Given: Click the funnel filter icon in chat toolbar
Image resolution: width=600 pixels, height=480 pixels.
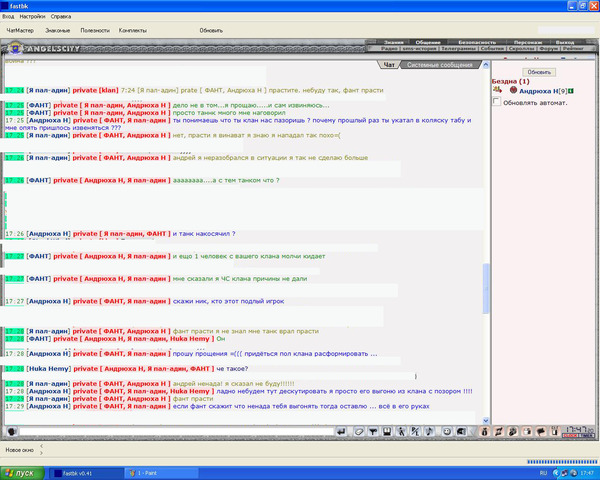Looking at the screenshot, I should coord(373,432).
